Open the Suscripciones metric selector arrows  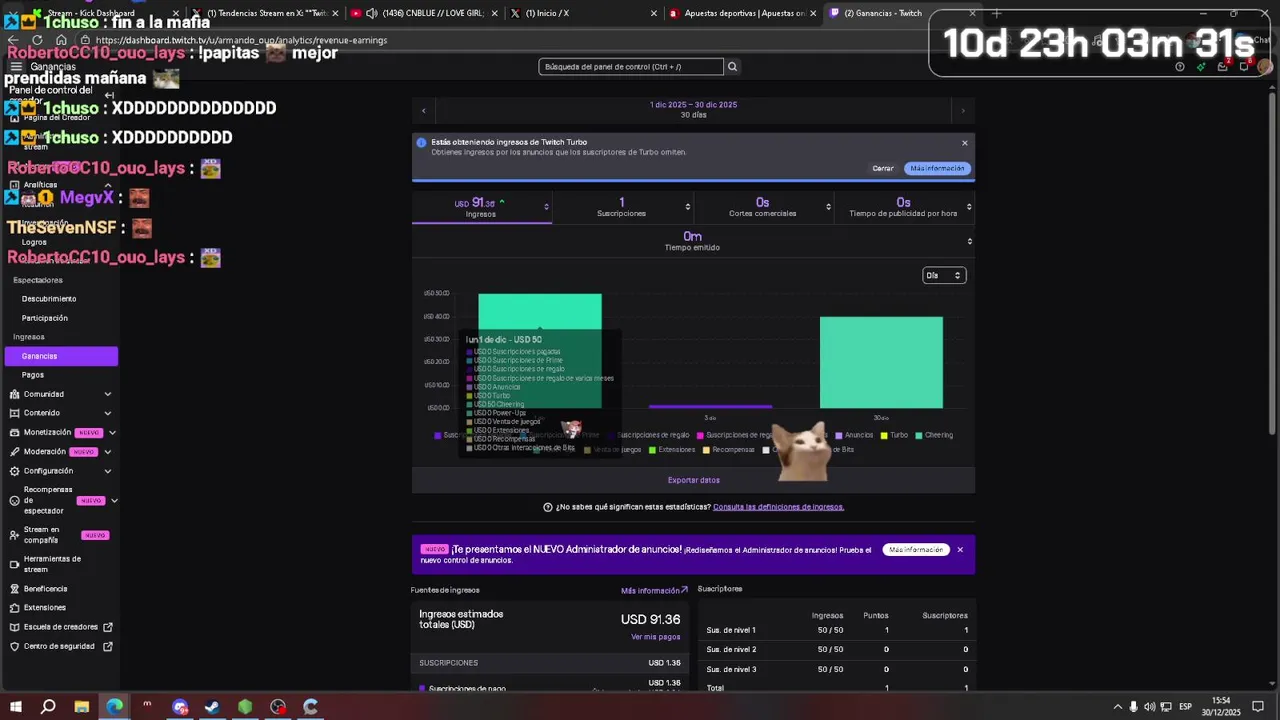pos(687,207)
